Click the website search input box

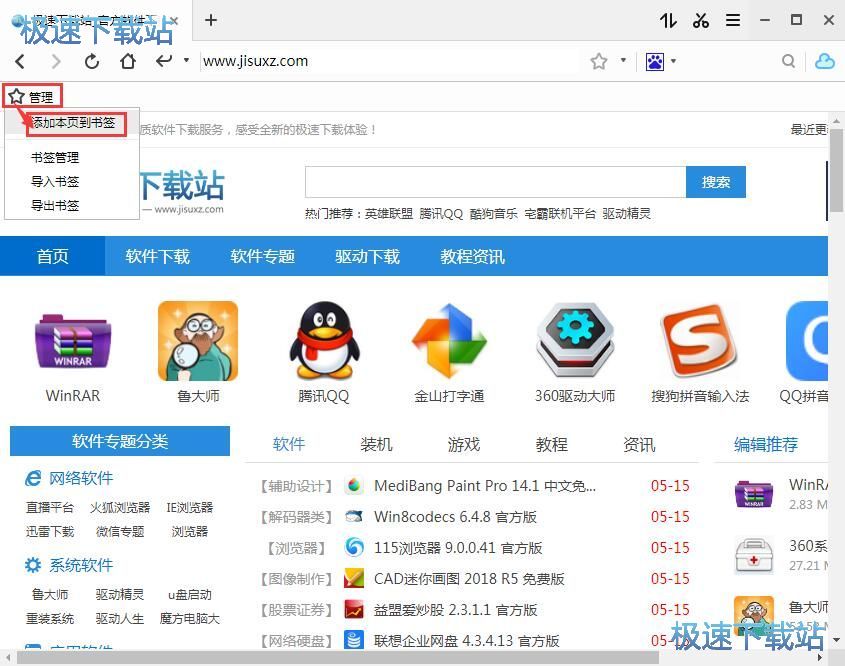point(495,182)
